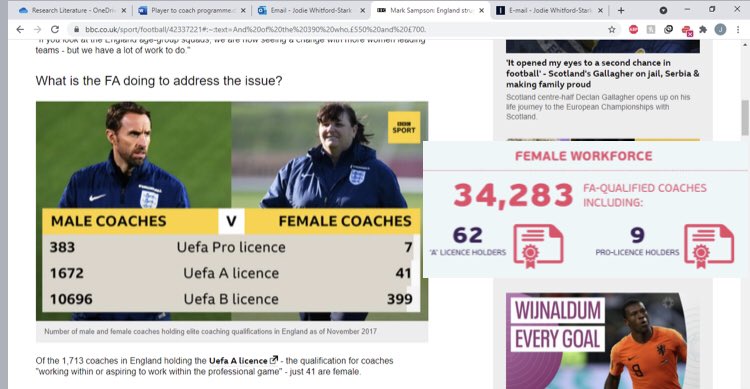Open the Uefa A licence link
750x389 pixels.
pyautogui.click(x=243, y=361)
